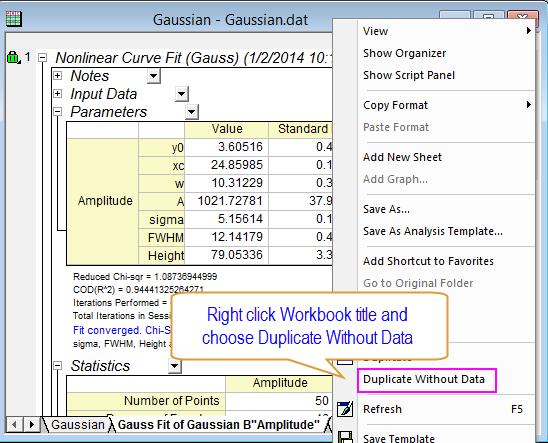This screenshot has width=548, height=443.
Task: Click the green lock icon beside row 1
Action: (x=13, y=57)
